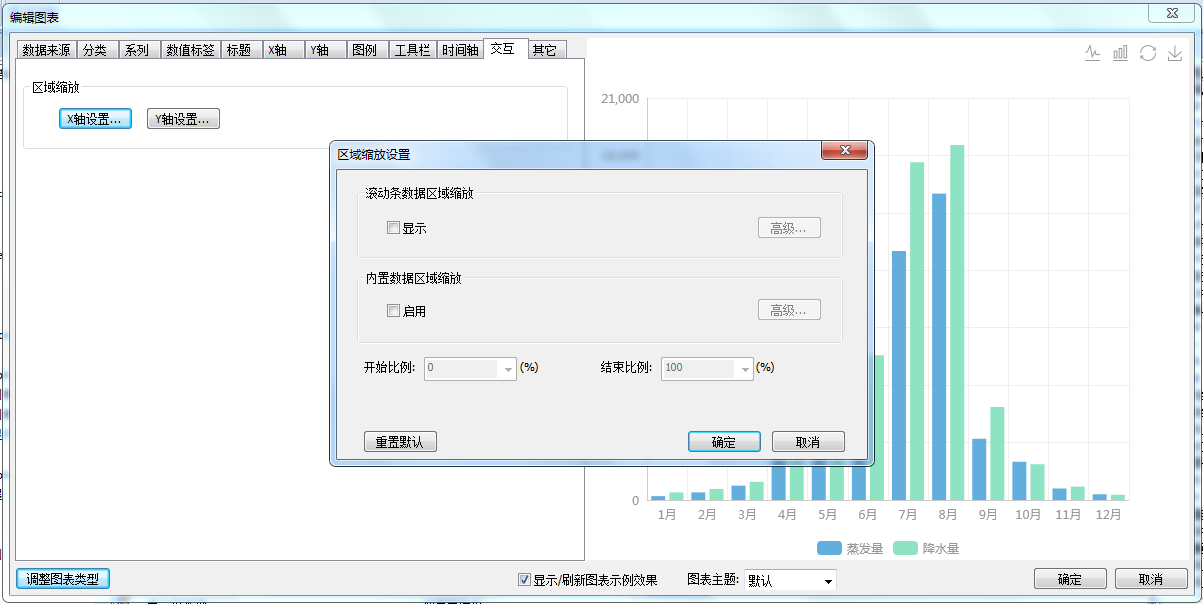The height and width of the screenshot is (604, 1203).
Task: Open the 开始比例 dropdown
Action: (x=508, y=369)
